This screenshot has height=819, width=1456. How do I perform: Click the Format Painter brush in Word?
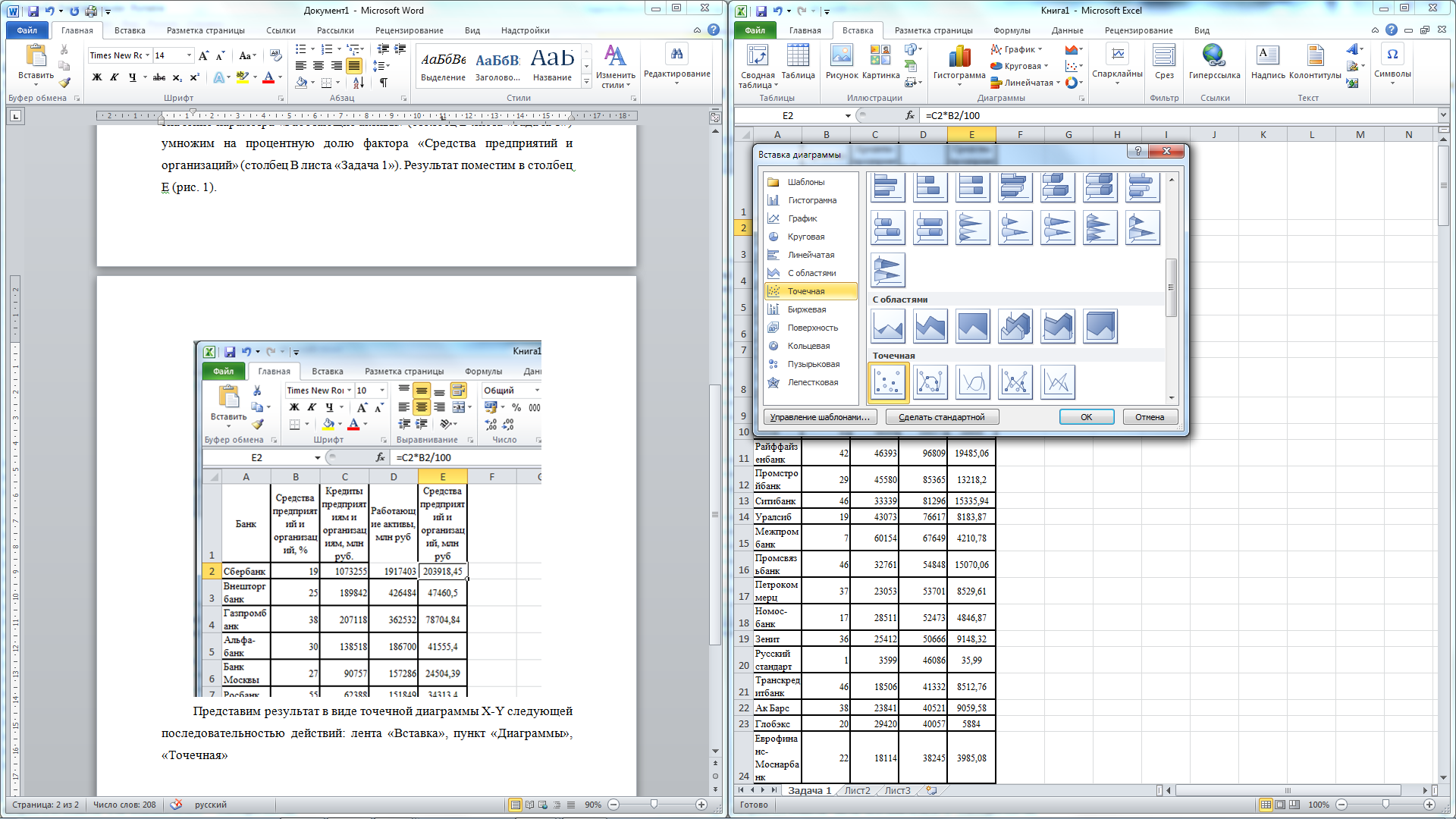click(64, 83)
